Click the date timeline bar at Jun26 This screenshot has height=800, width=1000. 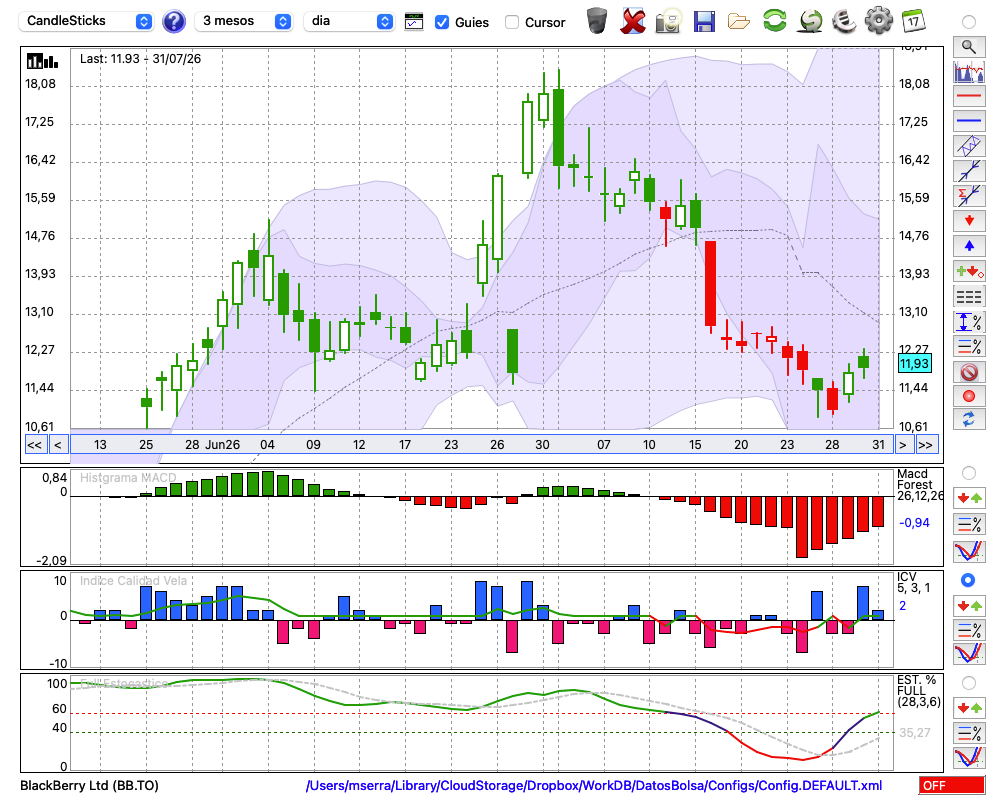223,445
